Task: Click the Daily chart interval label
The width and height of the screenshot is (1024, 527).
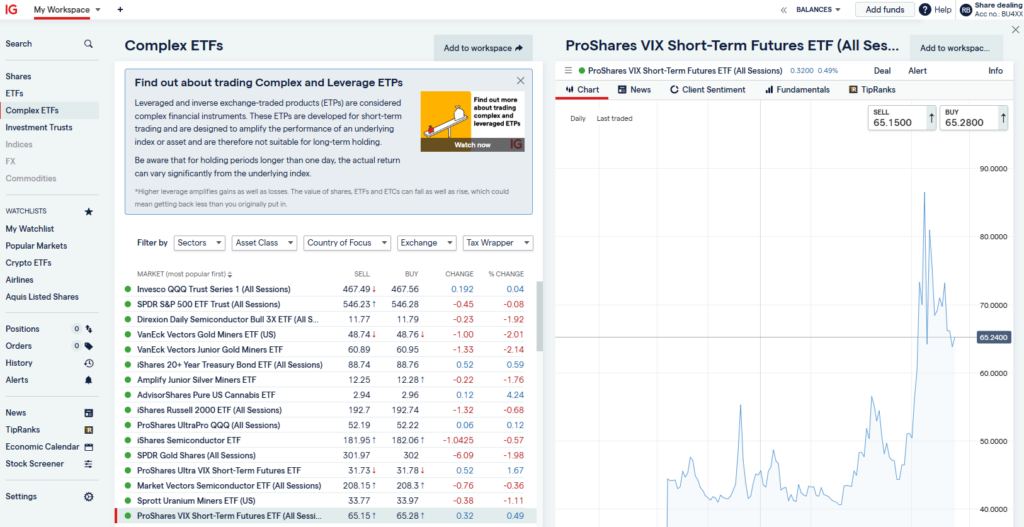Action: [578, 119]
